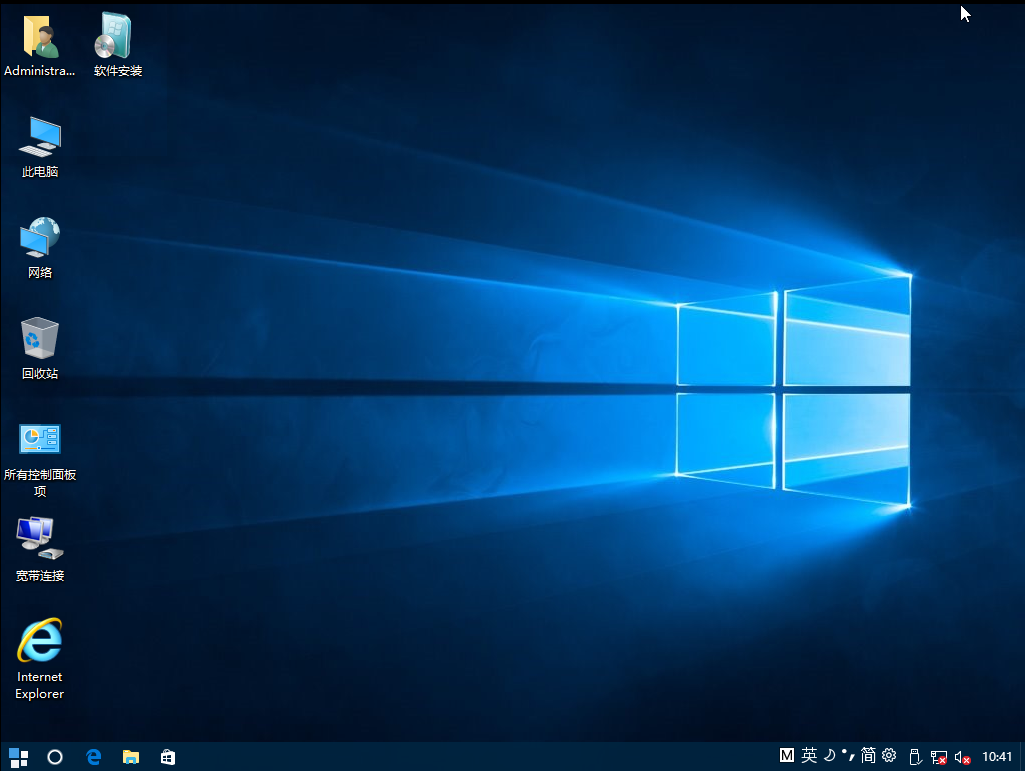Open IME settings gear in tray
The image size is (1025, 771).
[x=889, y=756]
